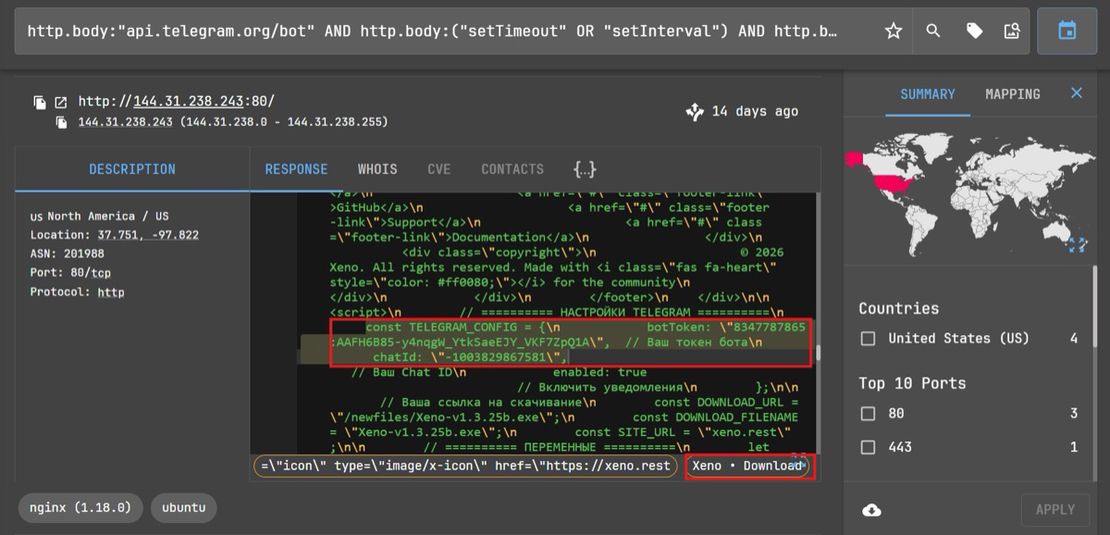
Task: Click the 144.31.238.243 host link
Action: [x=189, y=101]
